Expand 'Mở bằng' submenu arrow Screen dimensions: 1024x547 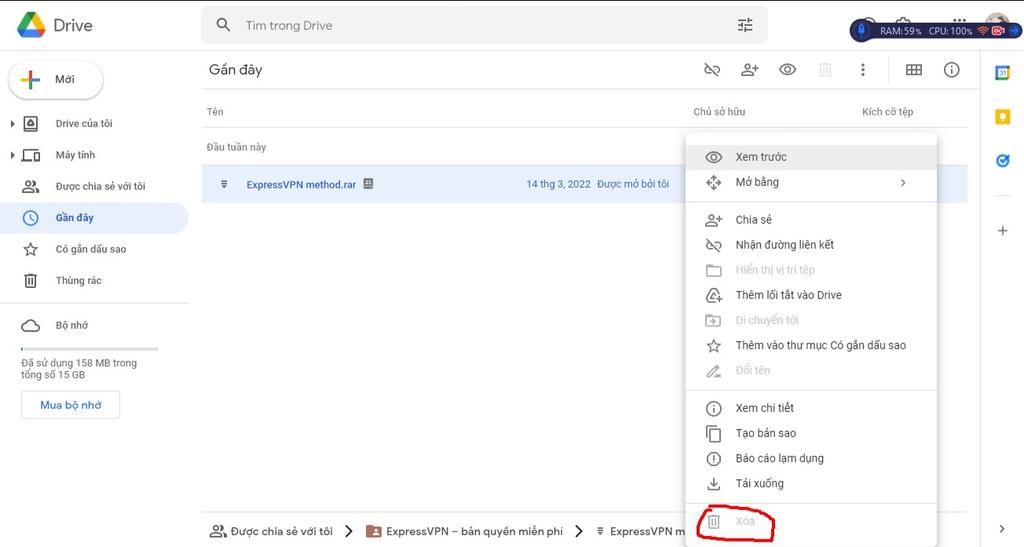pos(903,183)
